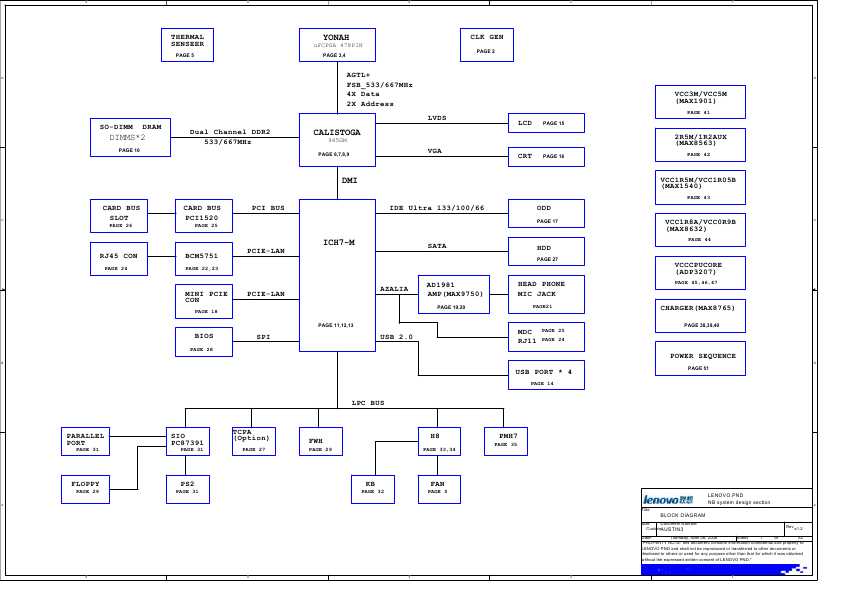Screen dimensions: 842x595
Task: Select the "AGTL+" text
Action: [x=358, y=75]
